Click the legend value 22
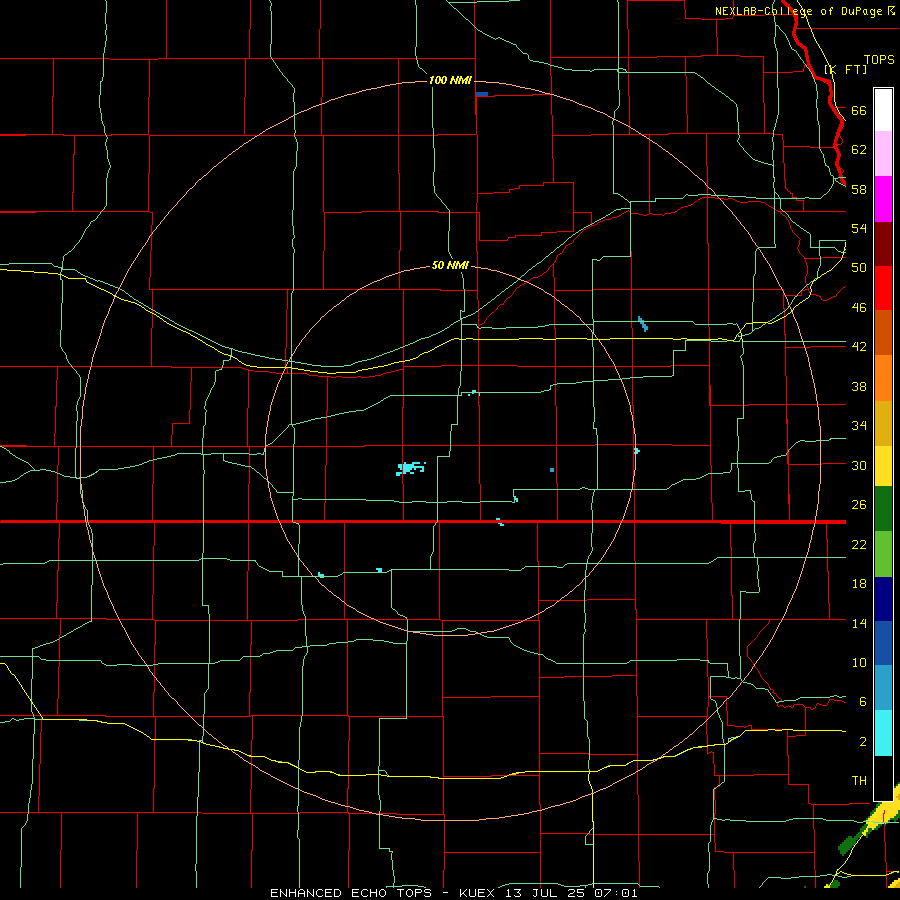900x900 pixels. (859, 544)
